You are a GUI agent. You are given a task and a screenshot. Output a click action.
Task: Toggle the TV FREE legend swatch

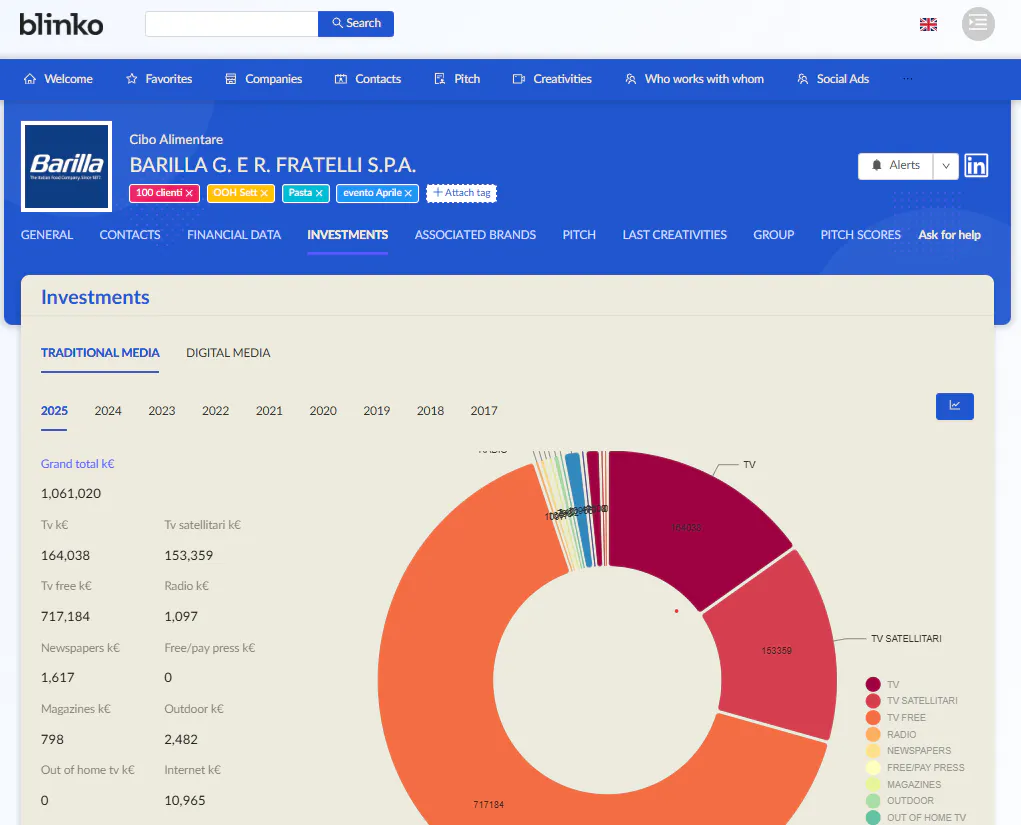pyautogui.click(x=873, y=718)
